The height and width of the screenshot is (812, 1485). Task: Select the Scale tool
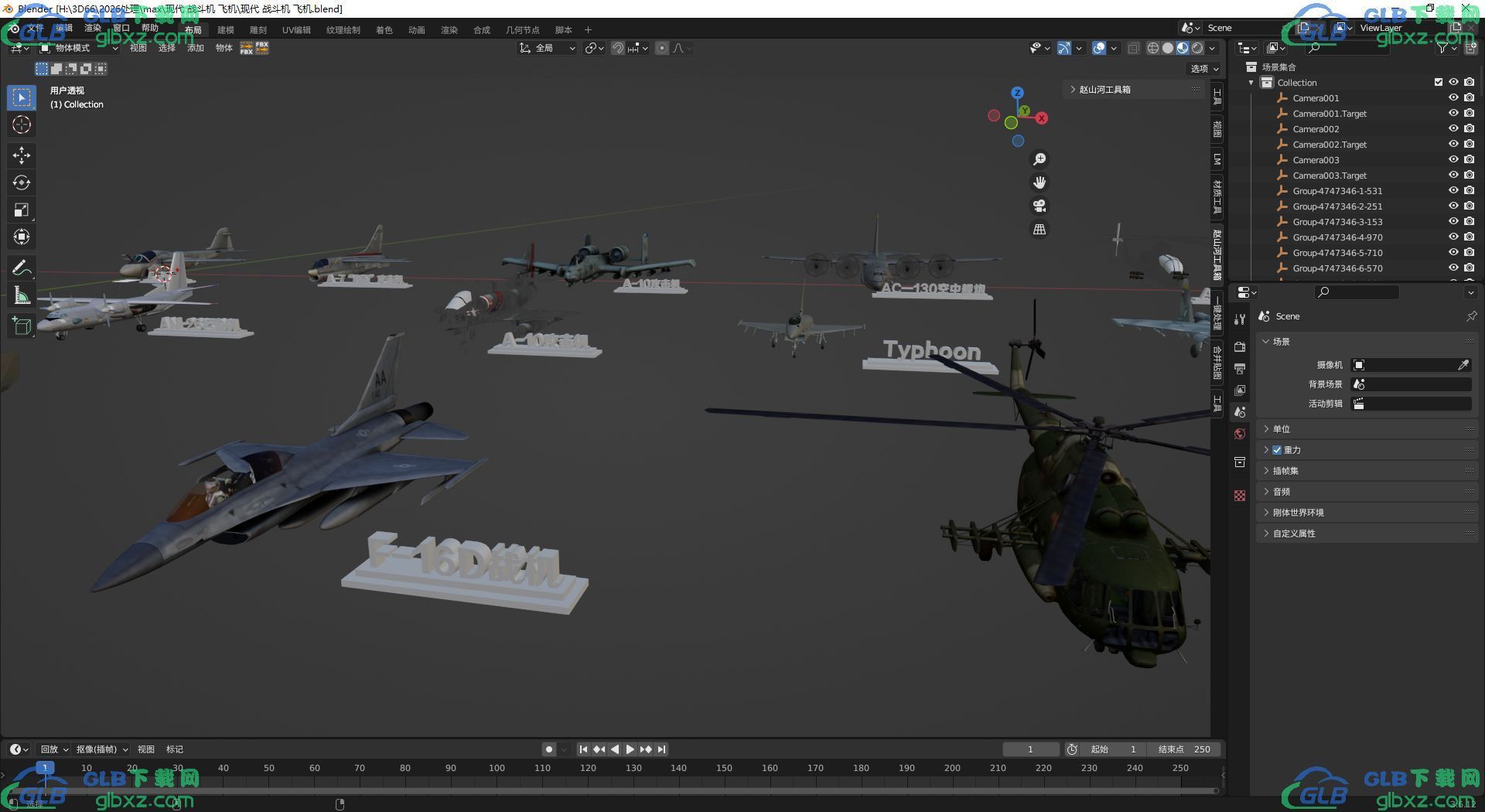pos(22,210)
